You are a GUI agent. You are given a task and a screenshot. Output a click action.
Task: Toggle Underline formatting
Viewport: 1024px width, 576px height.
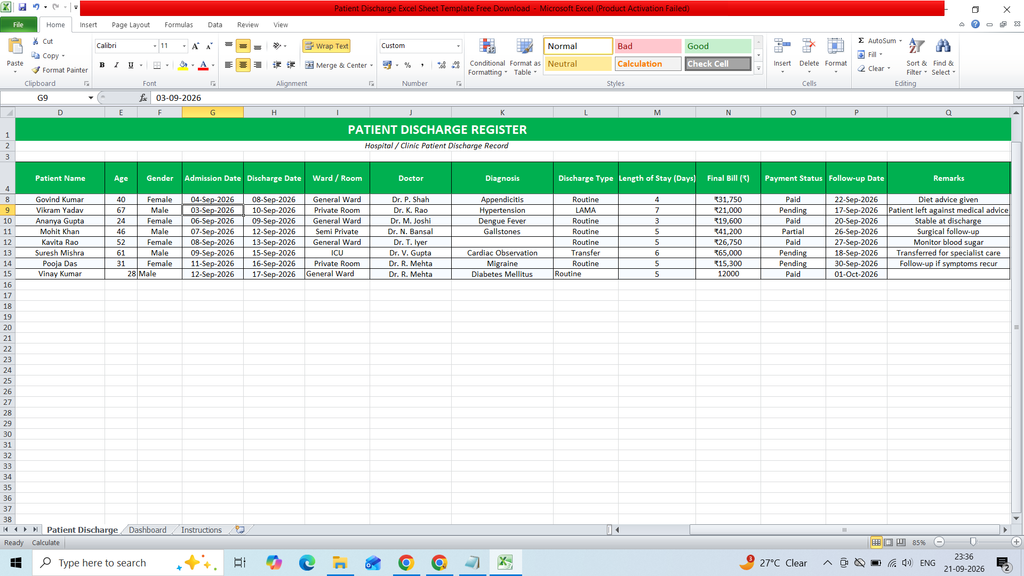click(131, 65)
